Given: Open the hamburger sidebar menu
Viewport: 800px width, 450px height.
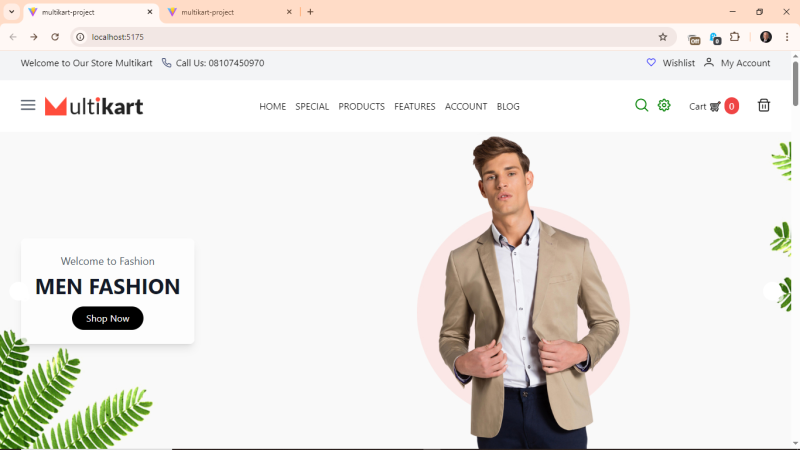Looking at the screenshot, I should click(x=28, y=105).
